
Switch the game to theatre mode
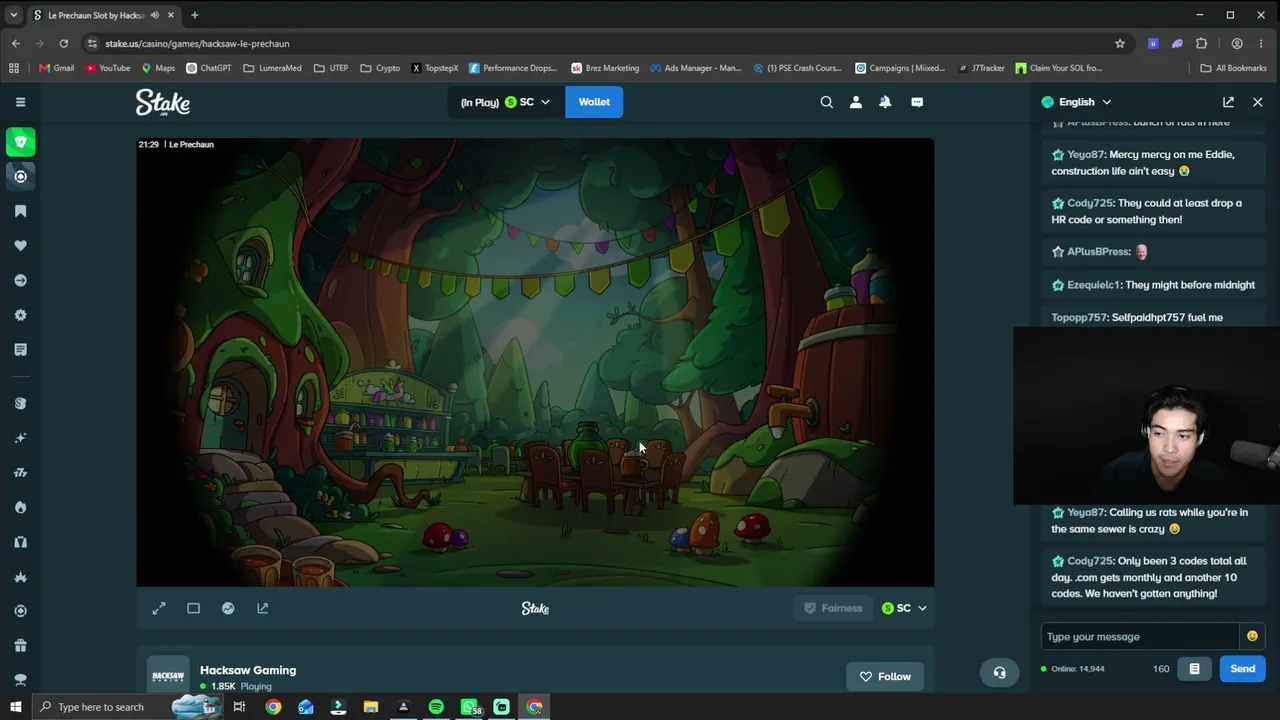193,608
